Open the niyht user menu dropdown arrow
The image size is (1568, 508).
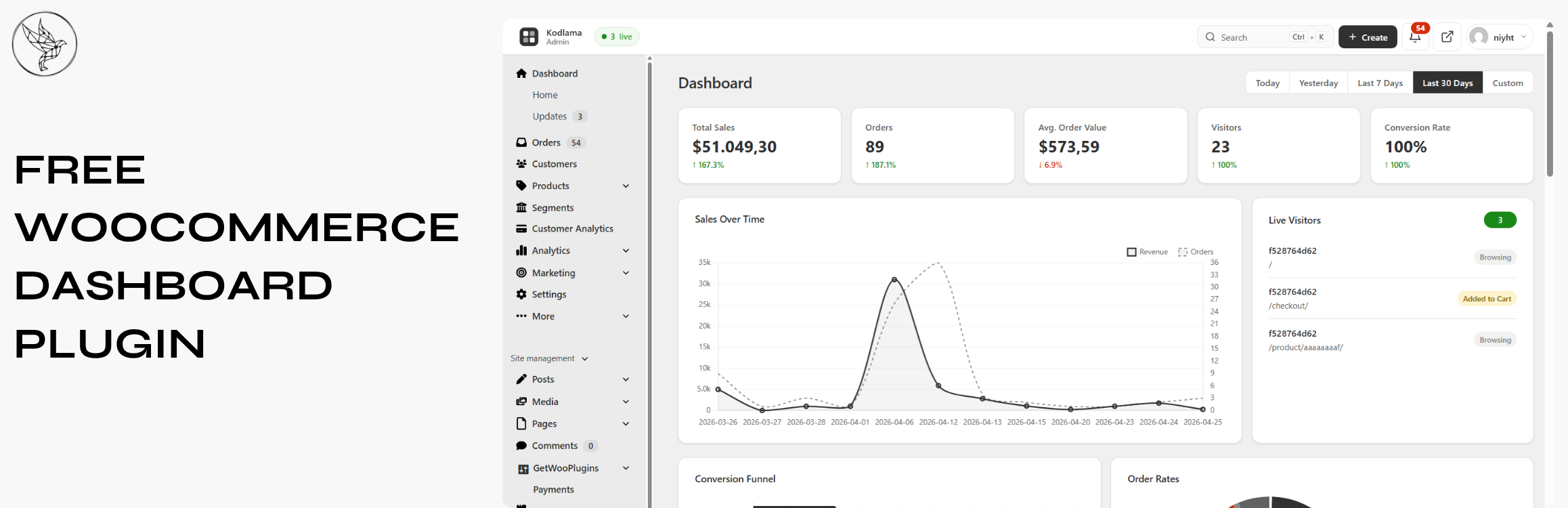[1523, 37]
